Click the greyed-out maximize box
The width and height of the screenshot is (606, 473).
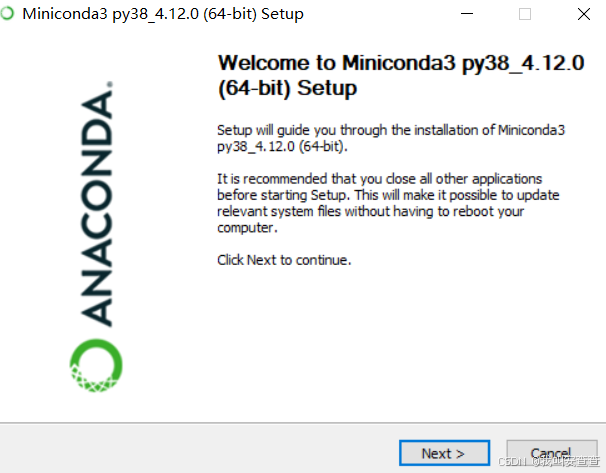(525, 14)
